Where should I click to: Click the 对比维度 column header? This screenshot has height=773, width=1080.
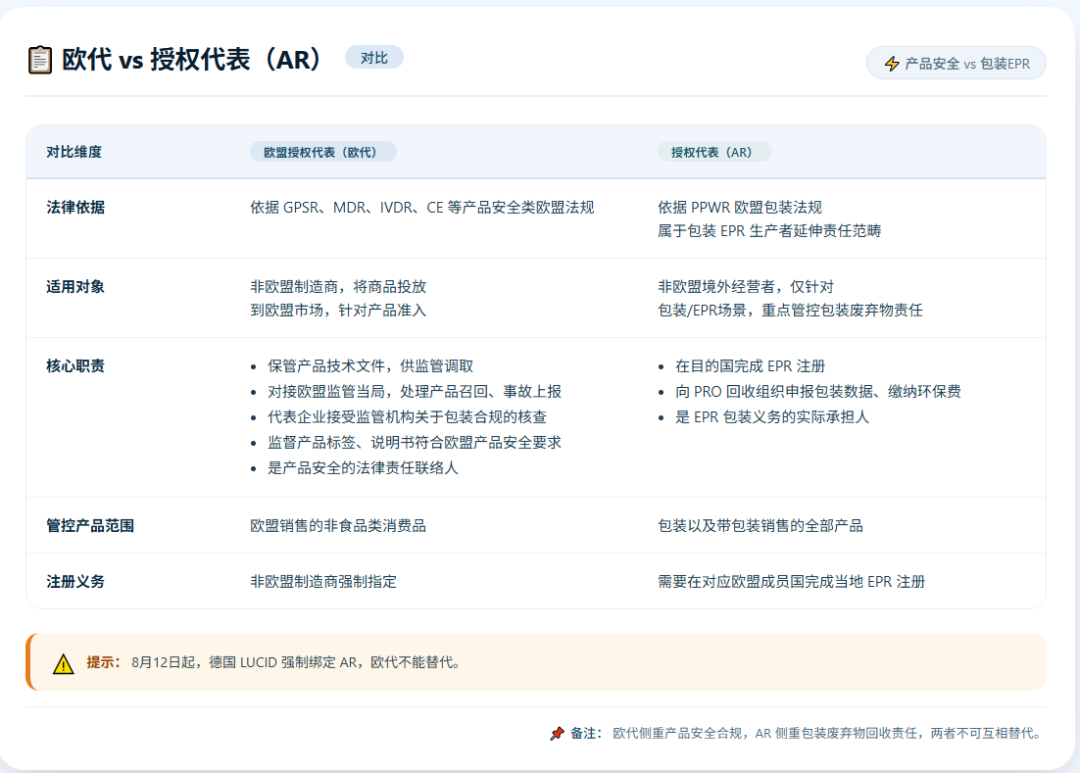point(74,152)
